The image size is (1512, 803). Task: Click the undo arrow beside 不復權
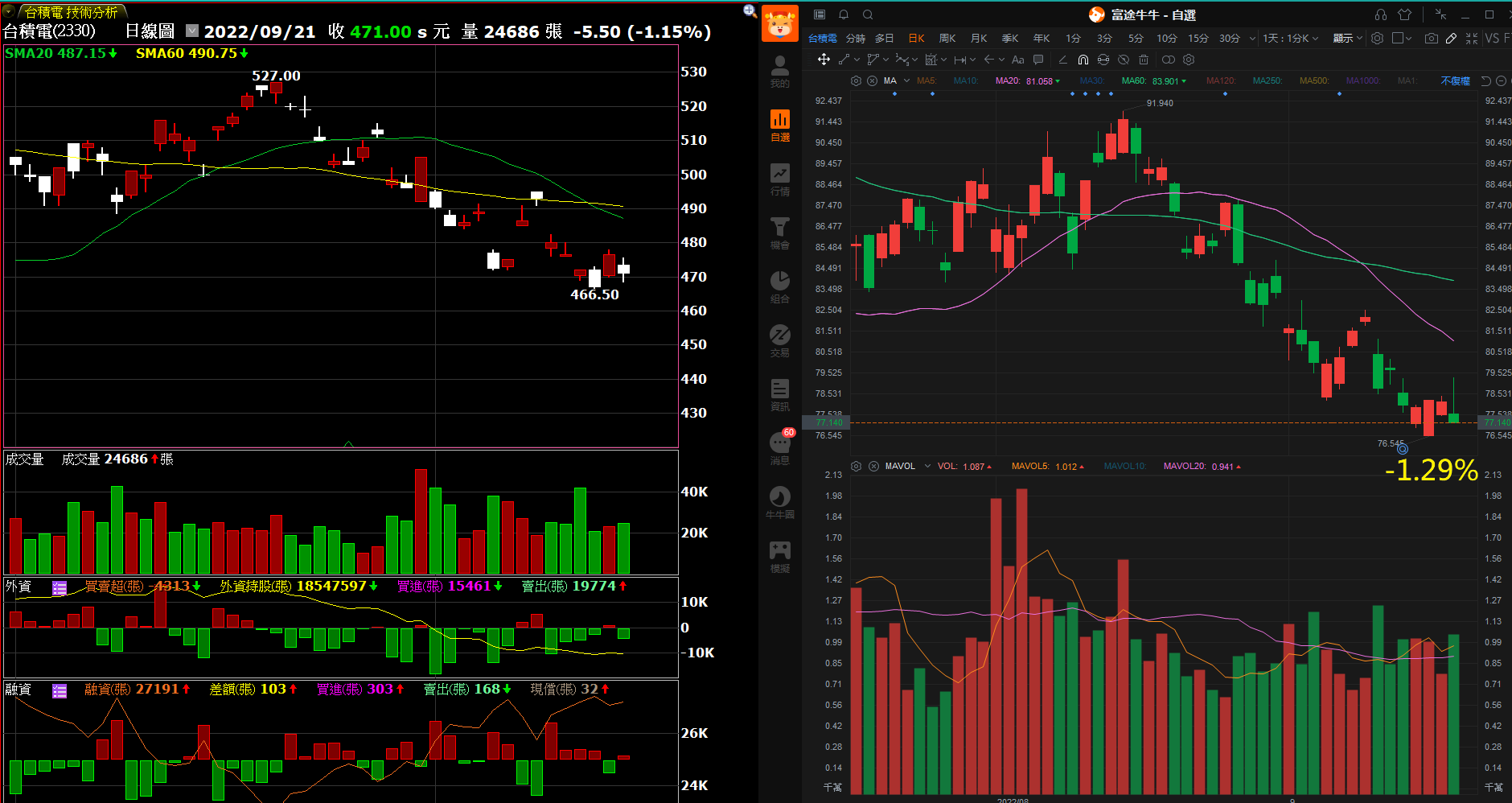[1486, 80]
